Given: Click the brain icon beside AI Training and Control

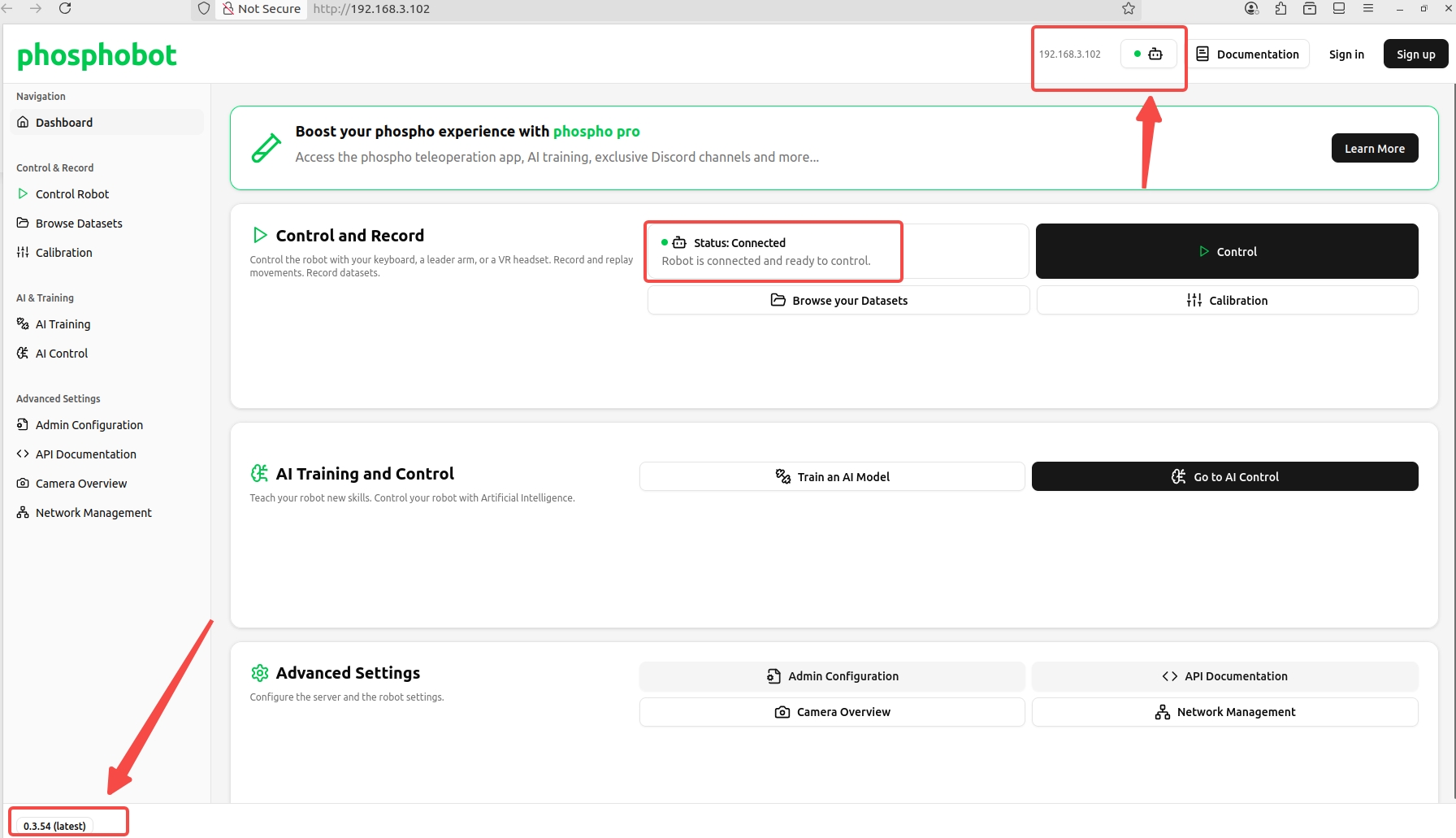Looking at the screenshot, I should point(260,473).
